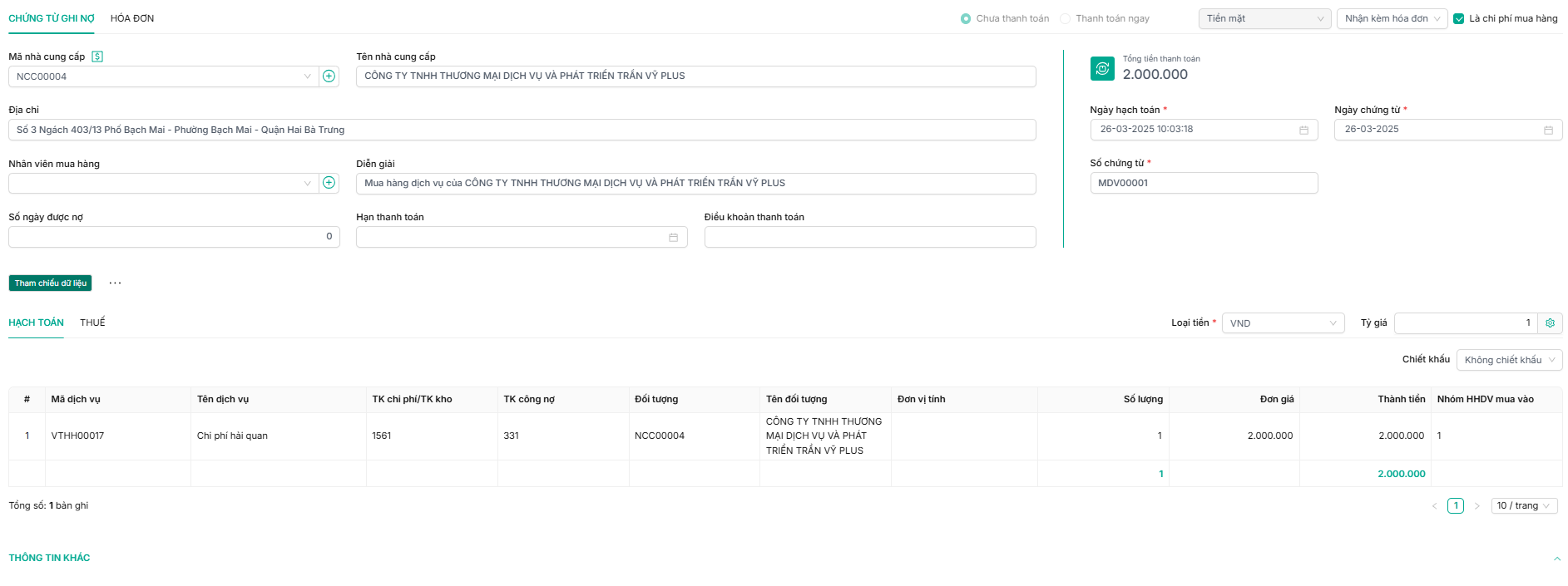
Task: Click the exchange rate settings gear icon
Action: coord(1550,323)
